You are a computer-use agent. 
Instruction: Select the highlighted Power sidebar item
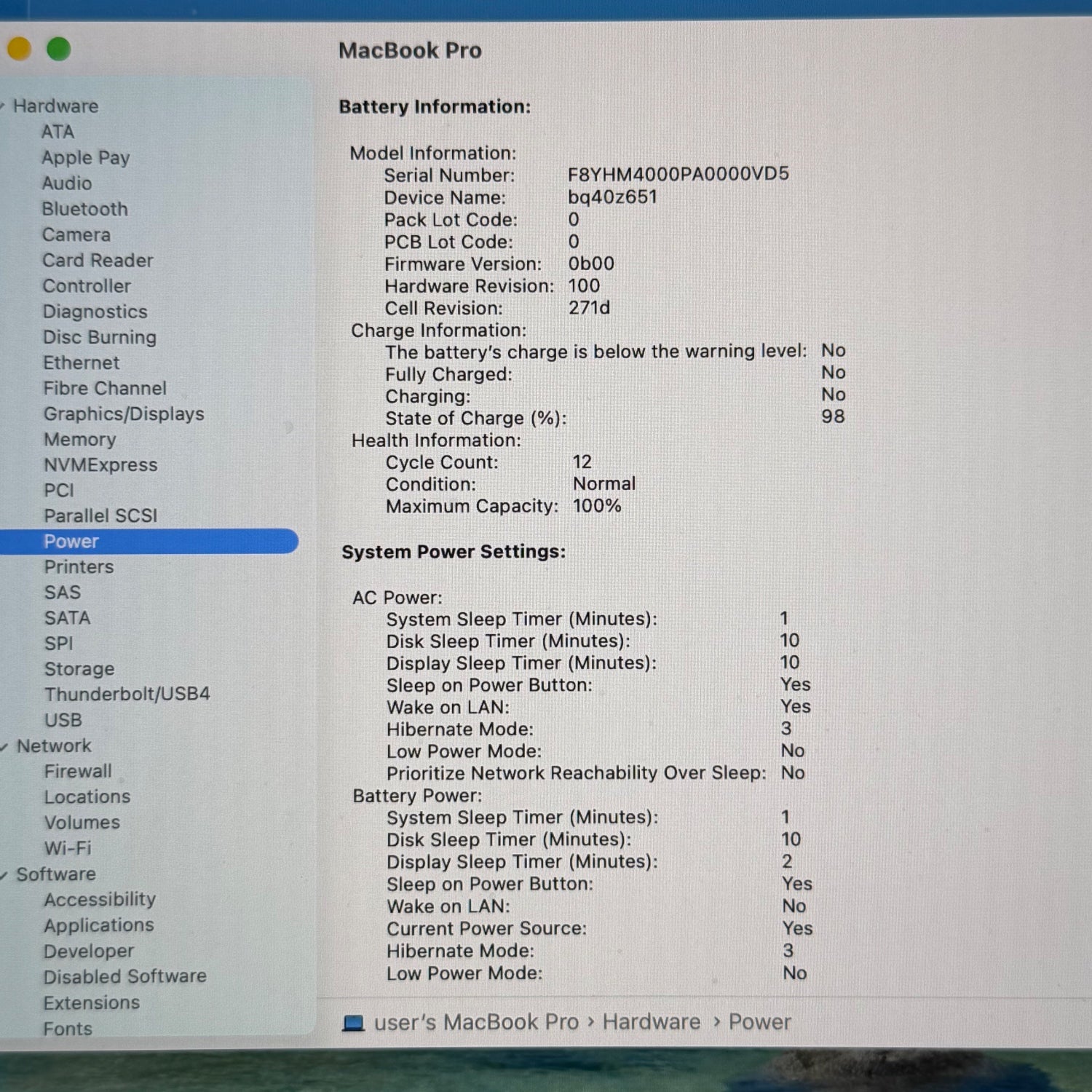click(x=149, y=542)
